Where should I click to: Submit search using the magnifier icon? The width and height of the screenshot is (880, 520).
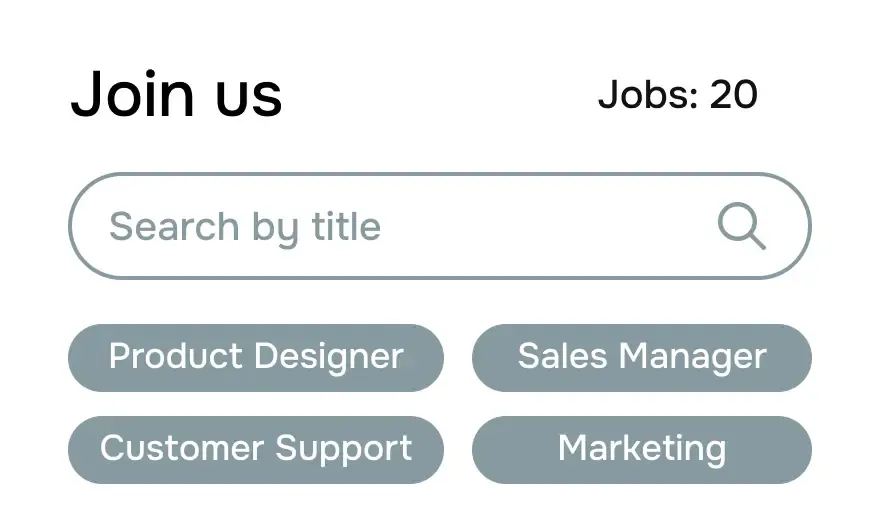(742, 227)
